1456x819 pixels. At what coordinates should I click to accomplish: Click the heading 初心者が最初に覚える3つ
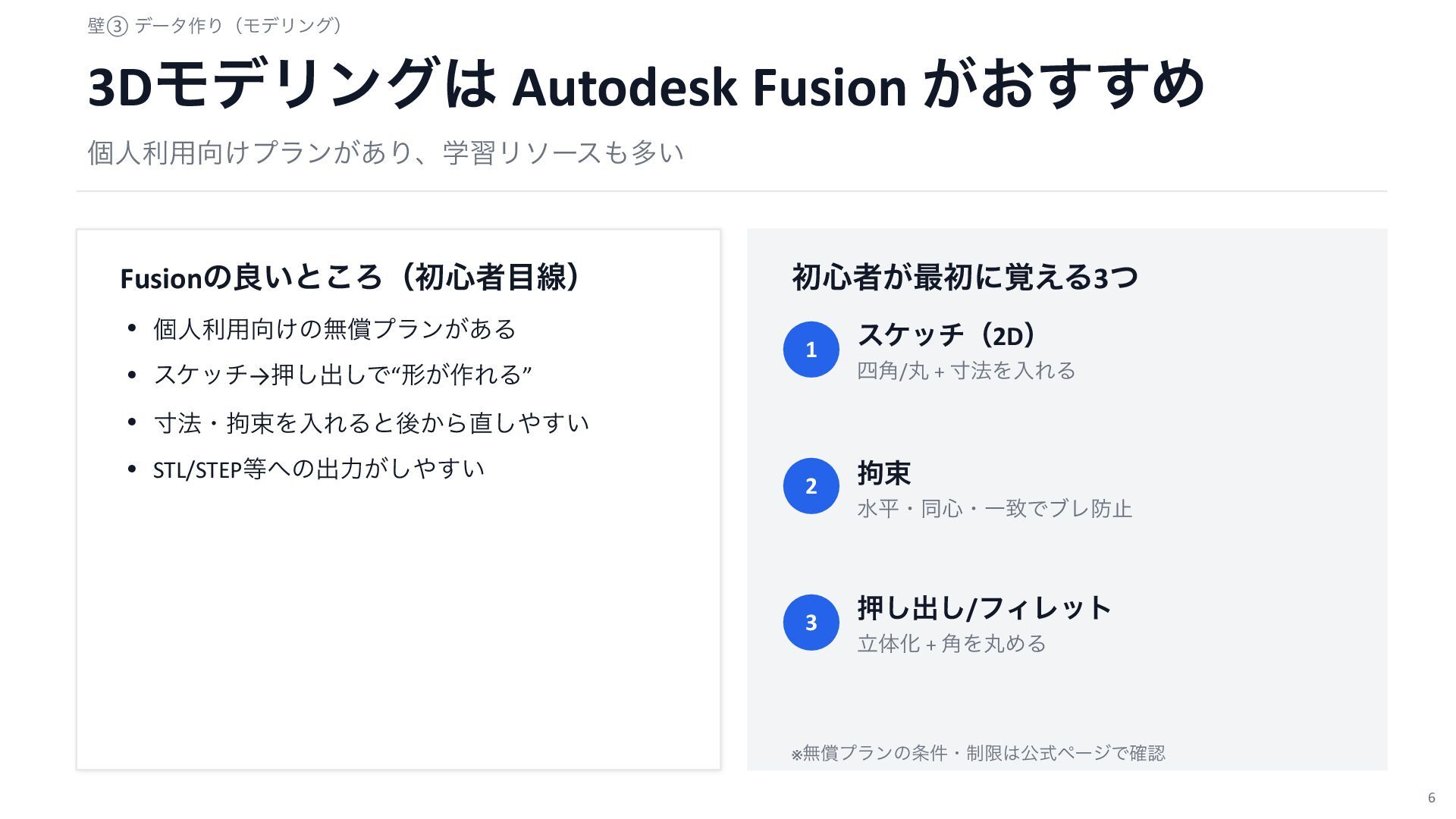coord(965,278)
